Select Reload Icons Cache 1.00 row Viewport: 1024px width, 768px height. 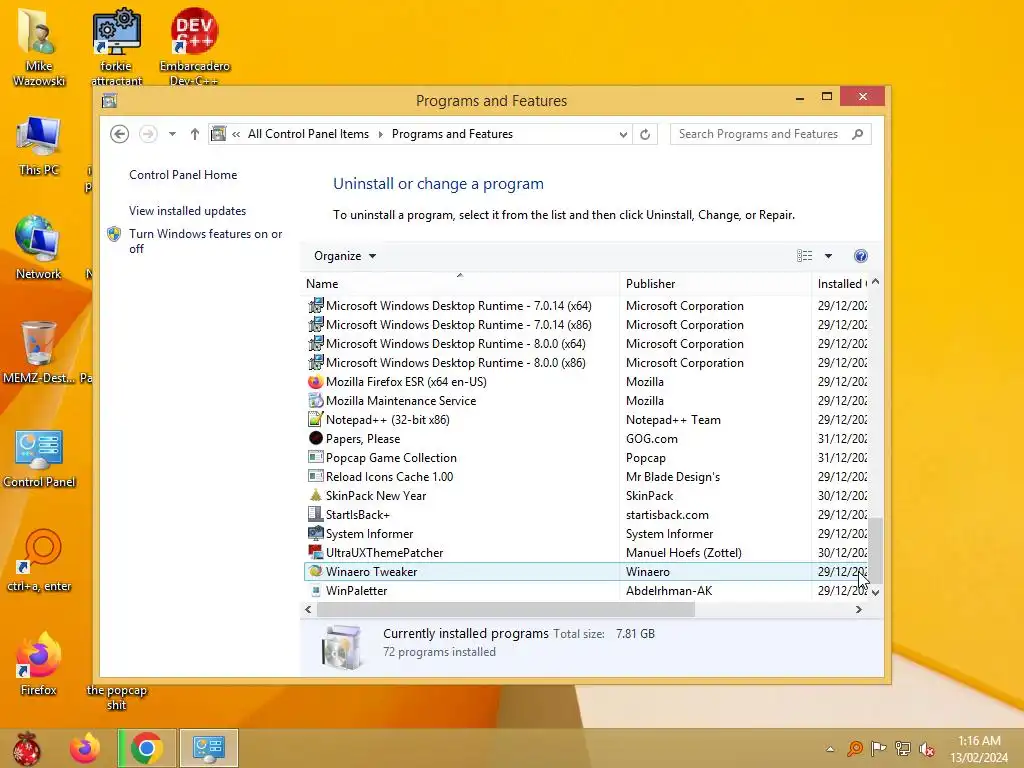[x=586, y=477]
